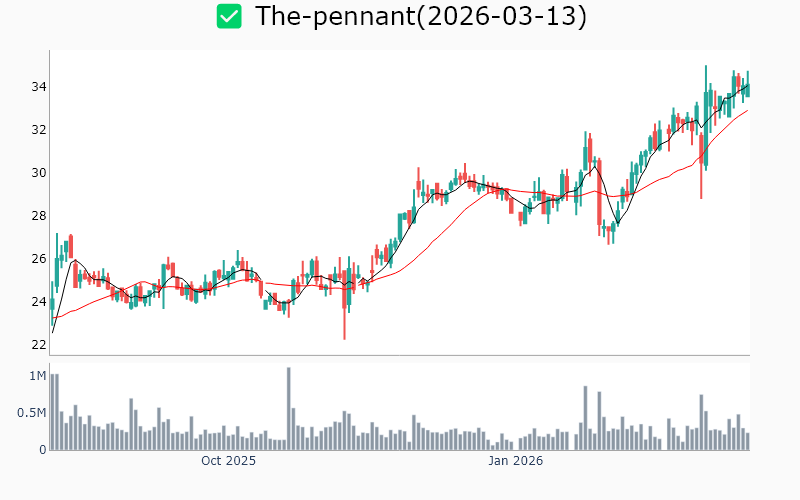Click the last candlestick at the far right
This screenshot has width=800, height=500.
point(747,88)
